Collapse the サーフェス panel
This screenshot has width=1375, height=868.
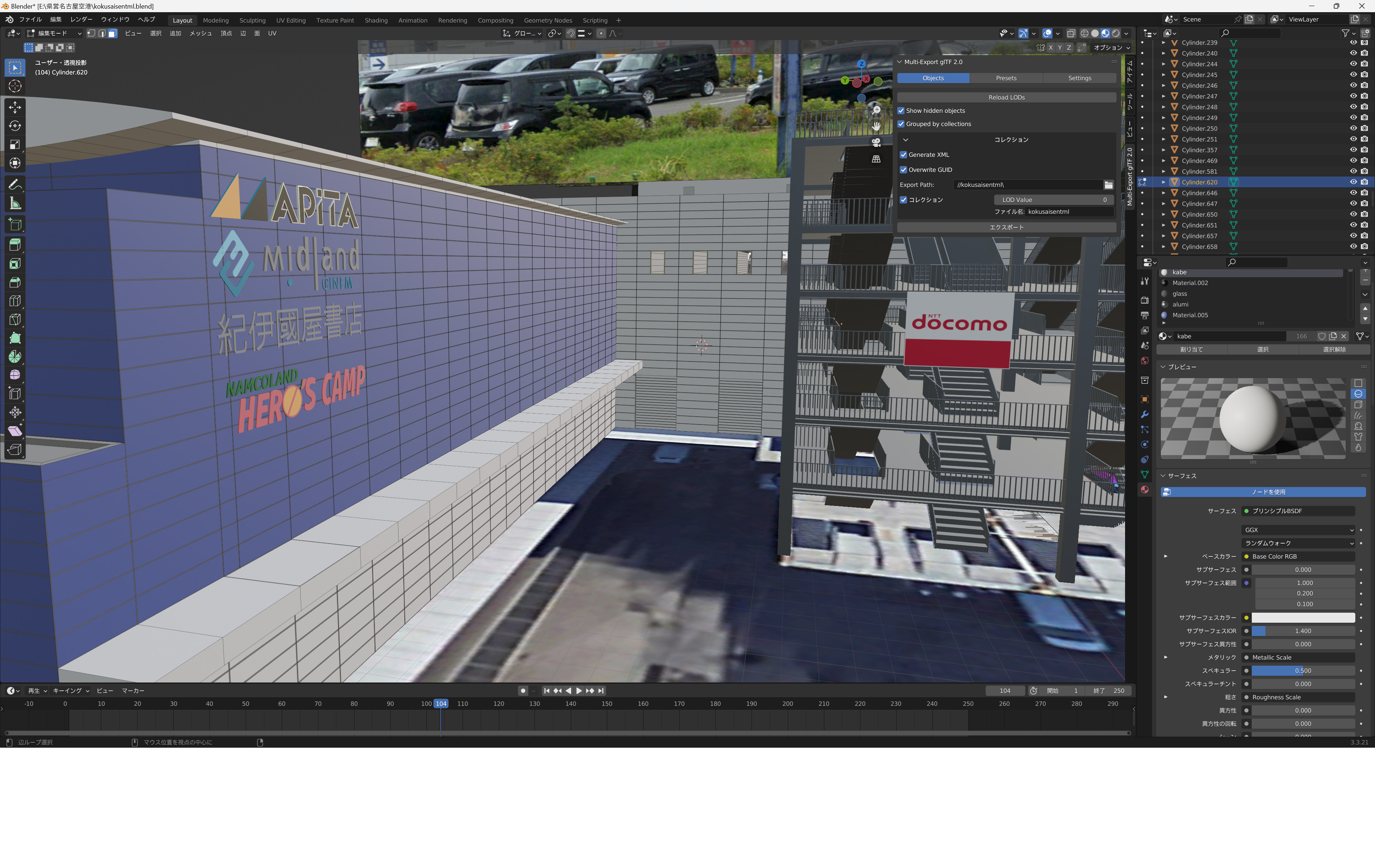(1163, 476)
